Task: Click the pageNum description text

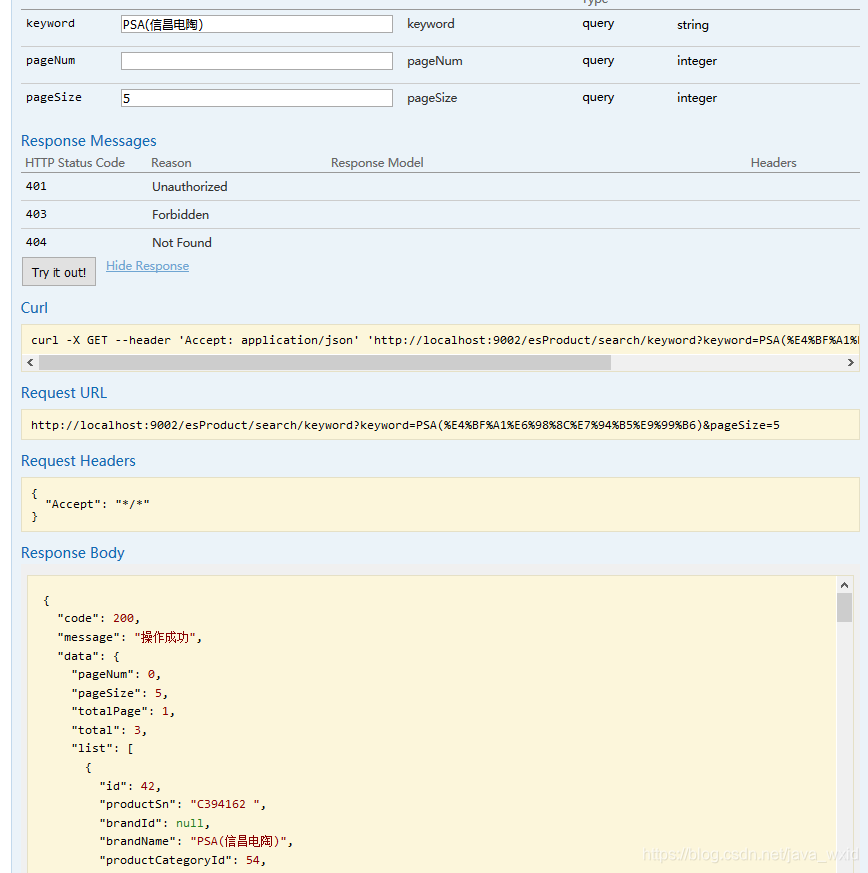Action: (x=435, y=61)
